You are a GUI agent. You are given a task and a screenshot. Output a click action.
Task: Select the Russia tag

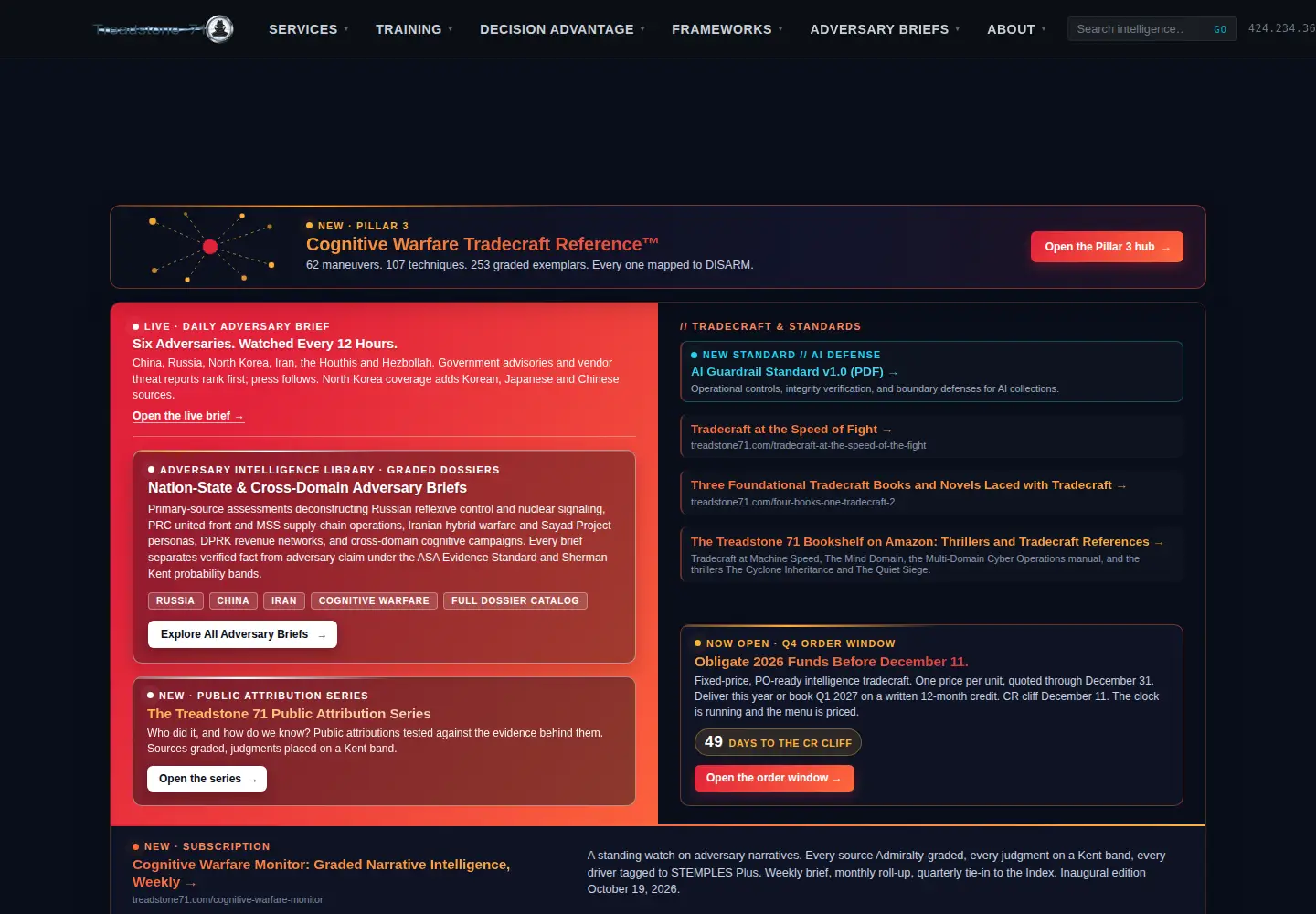[x=175, y=600]
